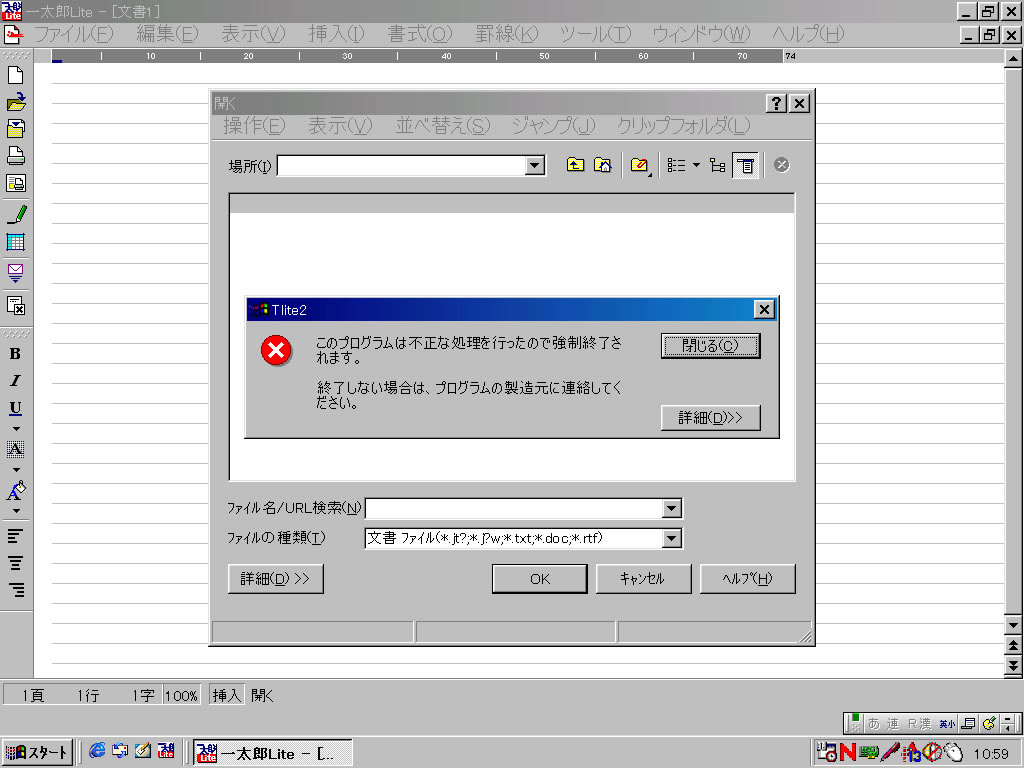Open ジャンプ(J) menu in open dialog
Image resolution: width=1024 pixels, height=768 pixels.
pos(553,125)
